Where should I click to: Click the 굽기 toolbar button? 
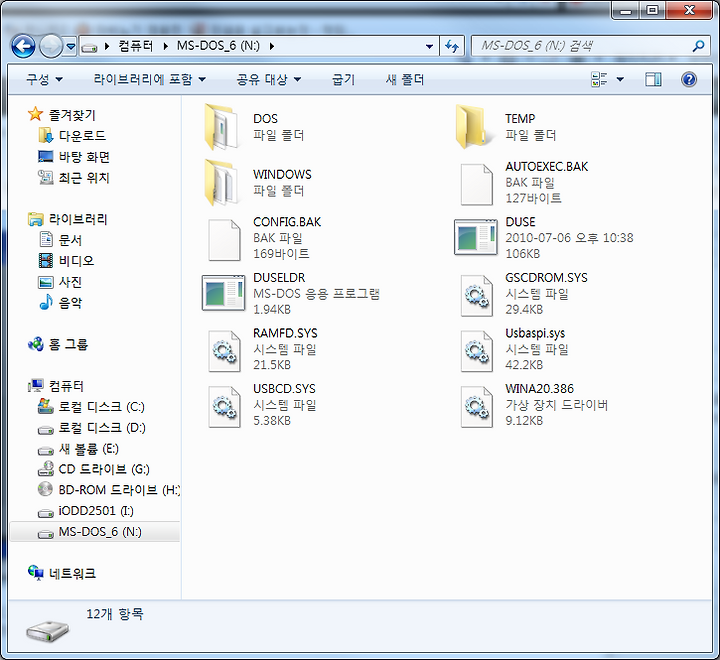tap(343, 79)
